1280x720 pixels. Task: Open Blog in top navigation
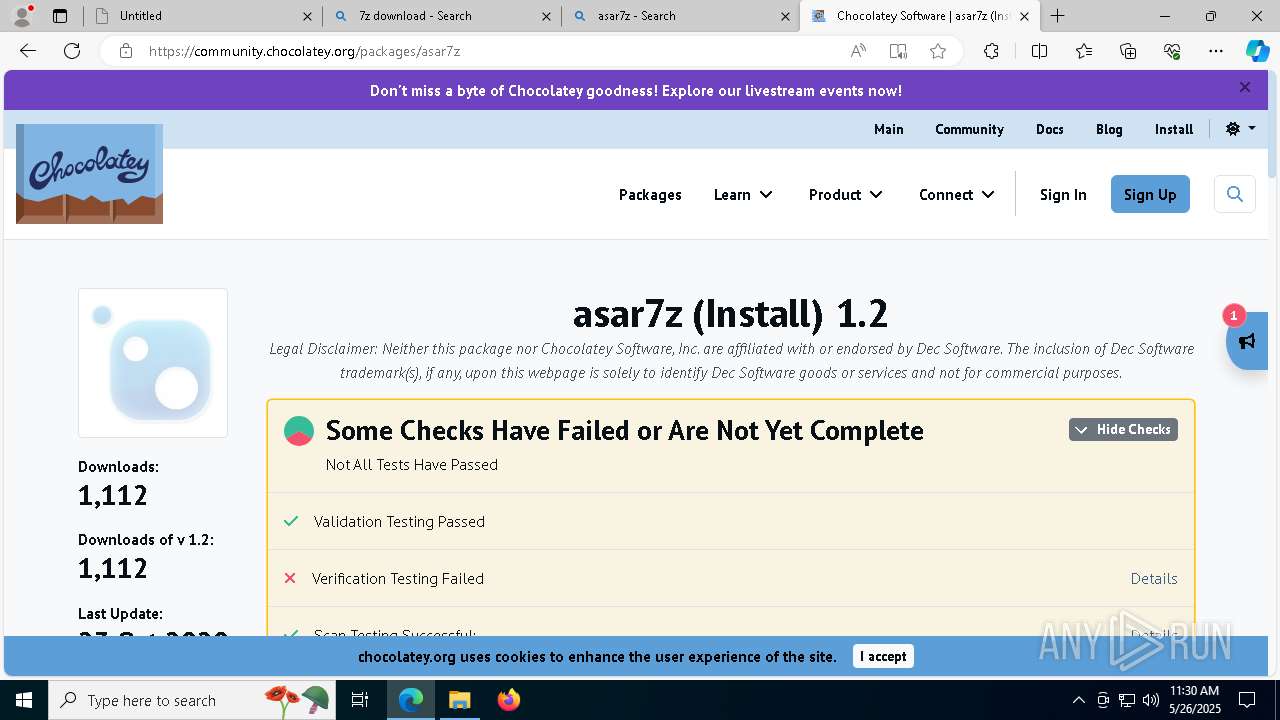[x=1109, y=129]
